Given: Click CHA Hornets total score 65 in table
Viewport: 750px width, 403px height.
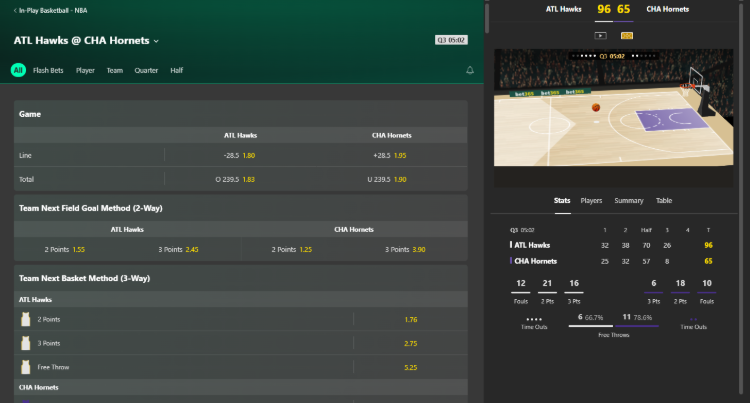Looking at the screenshot, I should pos(708,261).
